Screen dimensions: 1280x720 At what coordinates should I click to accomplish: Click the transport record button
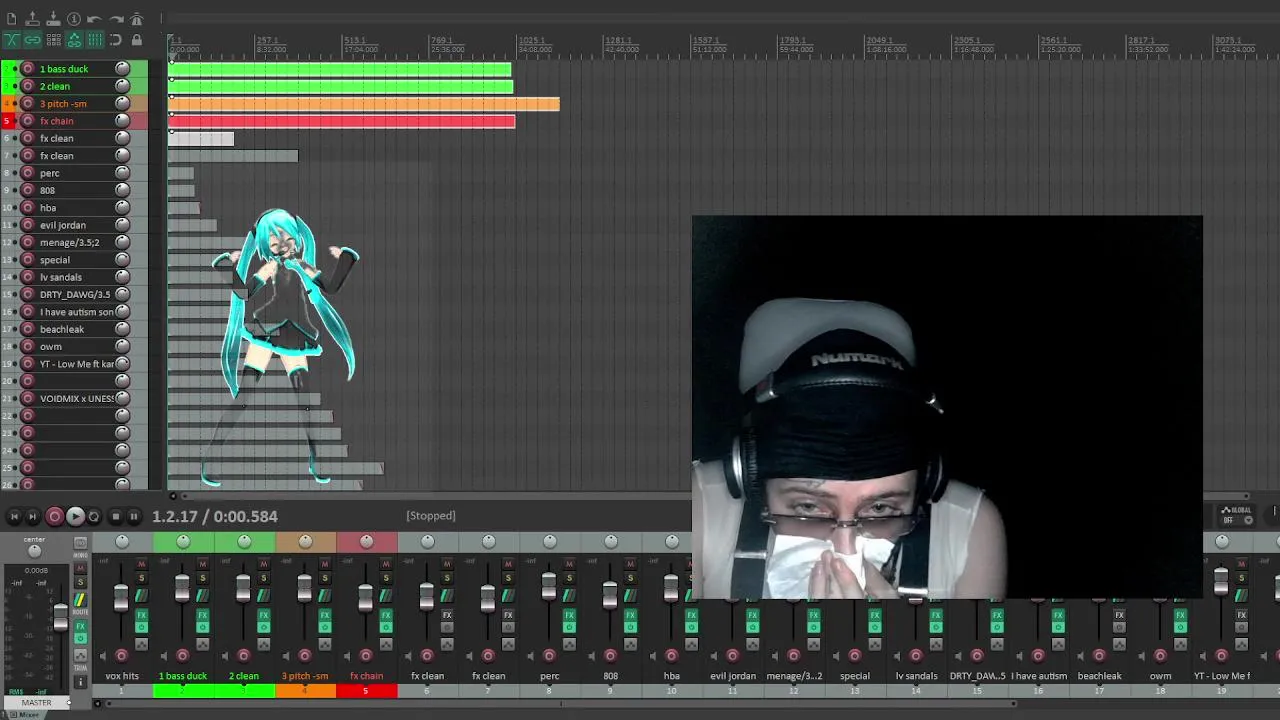[55, 516]
